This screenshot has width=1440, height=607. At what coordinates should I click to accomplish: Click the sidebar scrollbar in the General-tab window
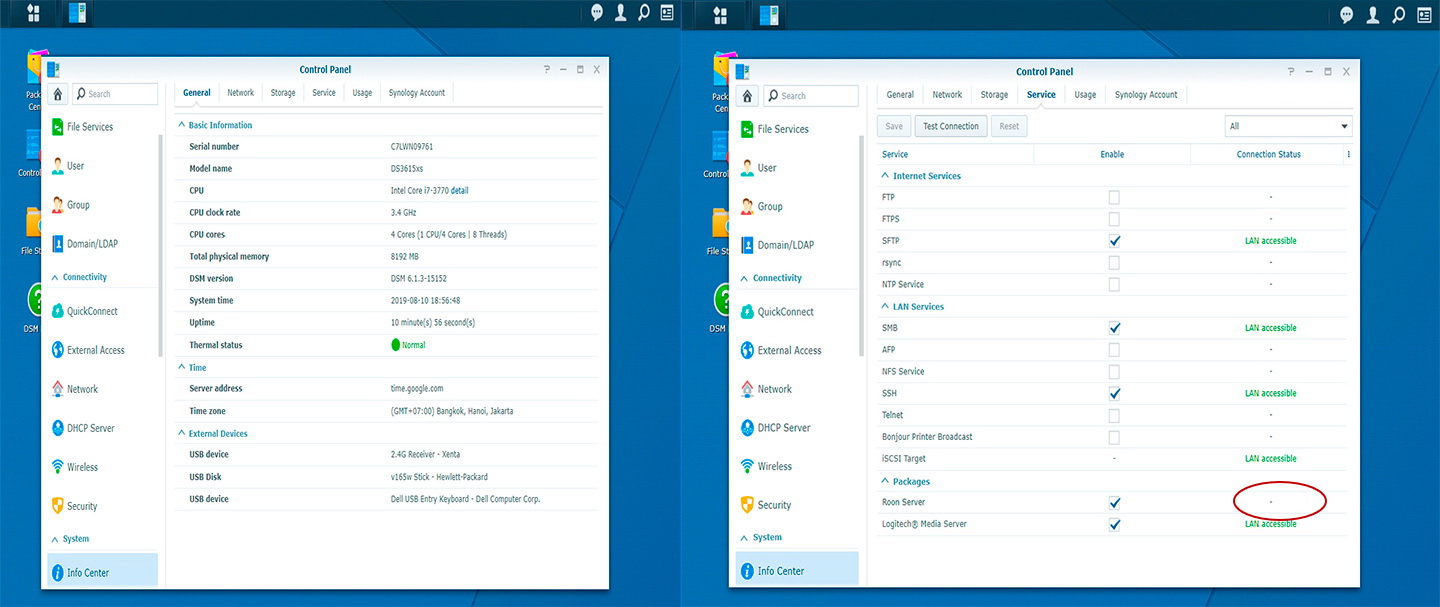point(161,245)
